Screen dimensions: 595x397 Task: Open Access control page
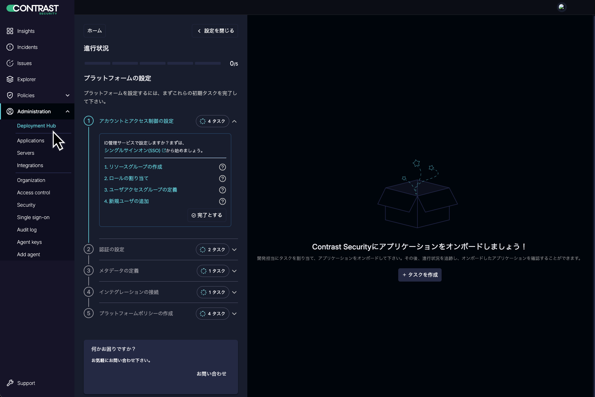[x=33, y=192]
